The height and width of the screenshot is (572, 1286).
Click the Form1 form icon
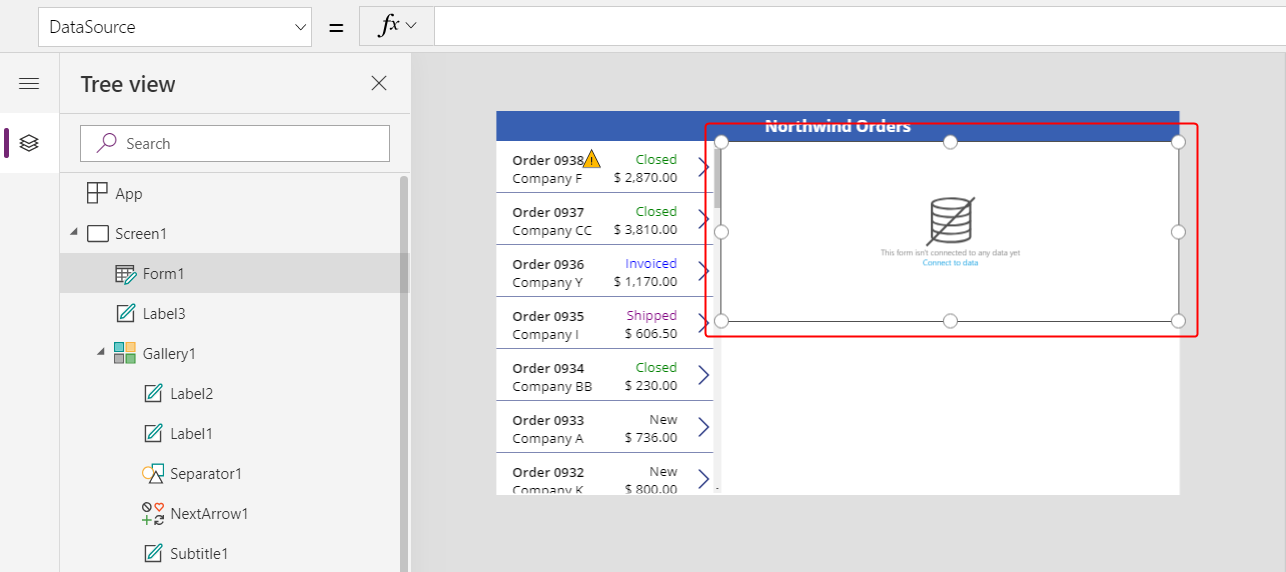click(125, 273)
